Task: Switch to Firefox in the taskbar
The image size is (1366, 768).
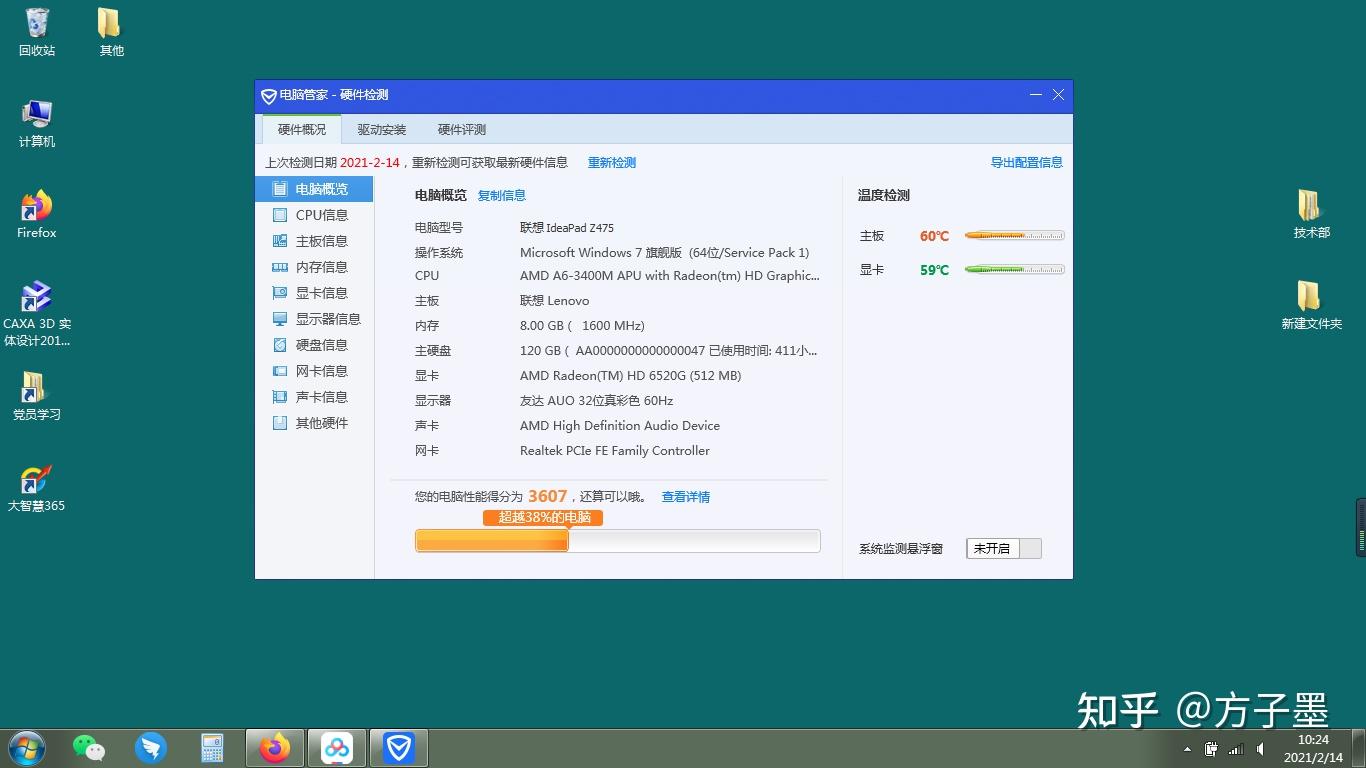Action: pos(274,748)
